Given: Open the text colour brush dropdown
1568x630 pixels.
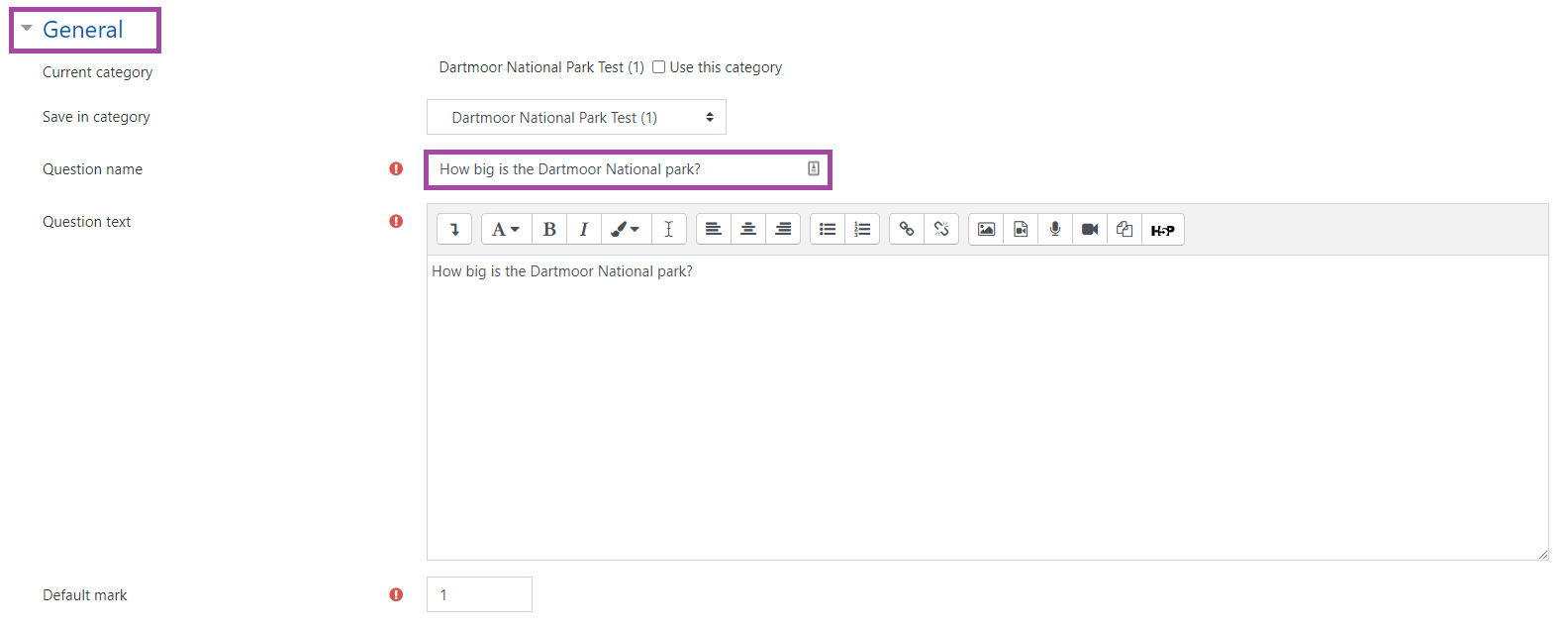Looking at the screenshot, I should [x=625, y=230].
